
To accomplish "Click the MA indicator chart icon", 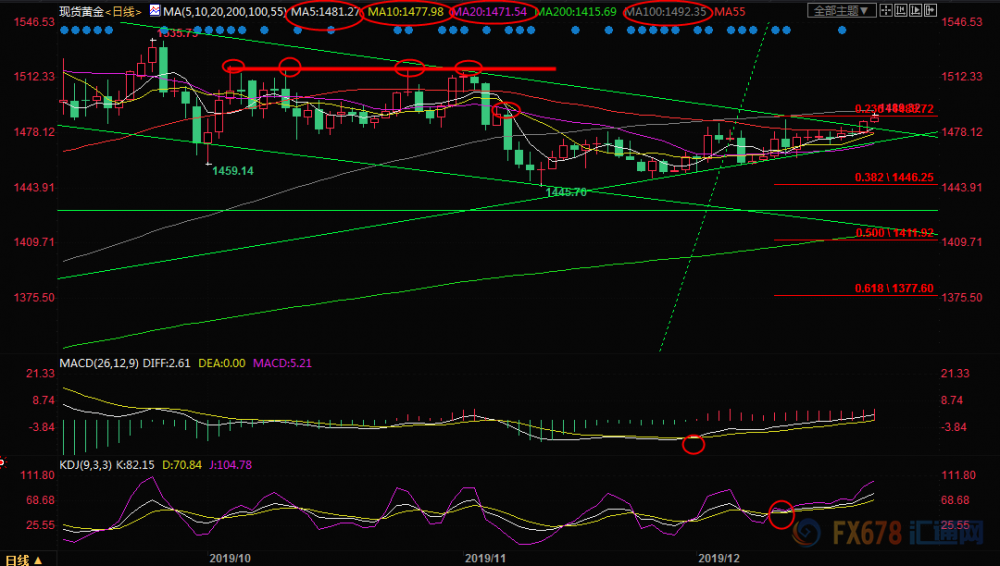I will tap(155, 10).
